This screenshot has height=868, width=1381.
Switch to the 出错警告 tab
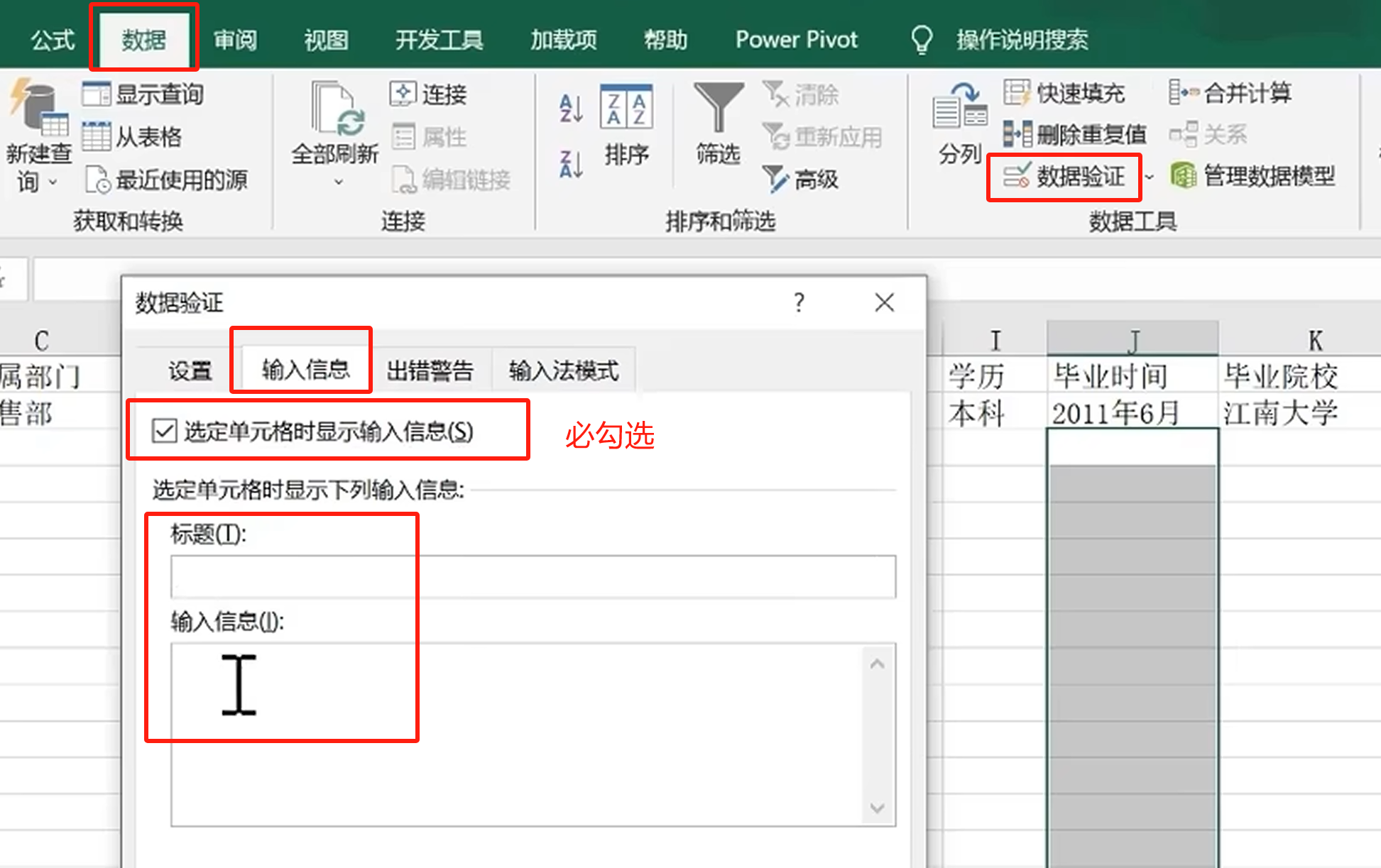coord(430,370)
